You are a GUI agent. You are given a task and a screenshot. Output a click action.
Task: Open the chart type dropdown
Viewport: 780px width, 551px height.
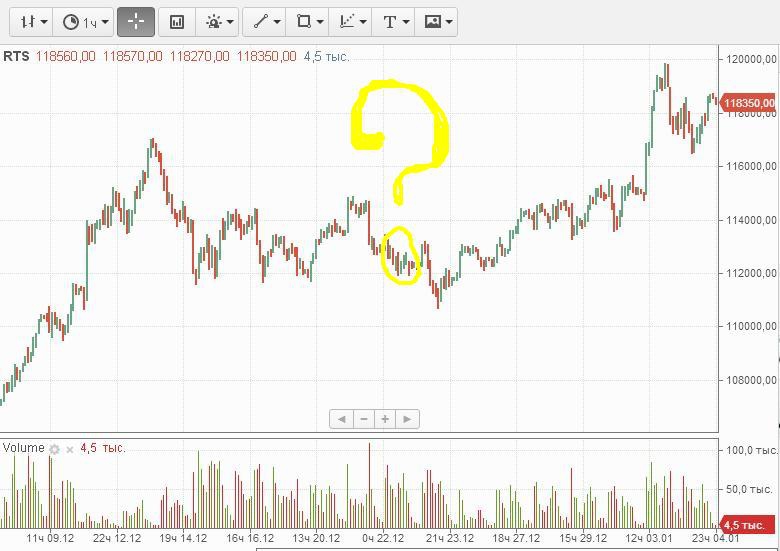coord(34,21)
